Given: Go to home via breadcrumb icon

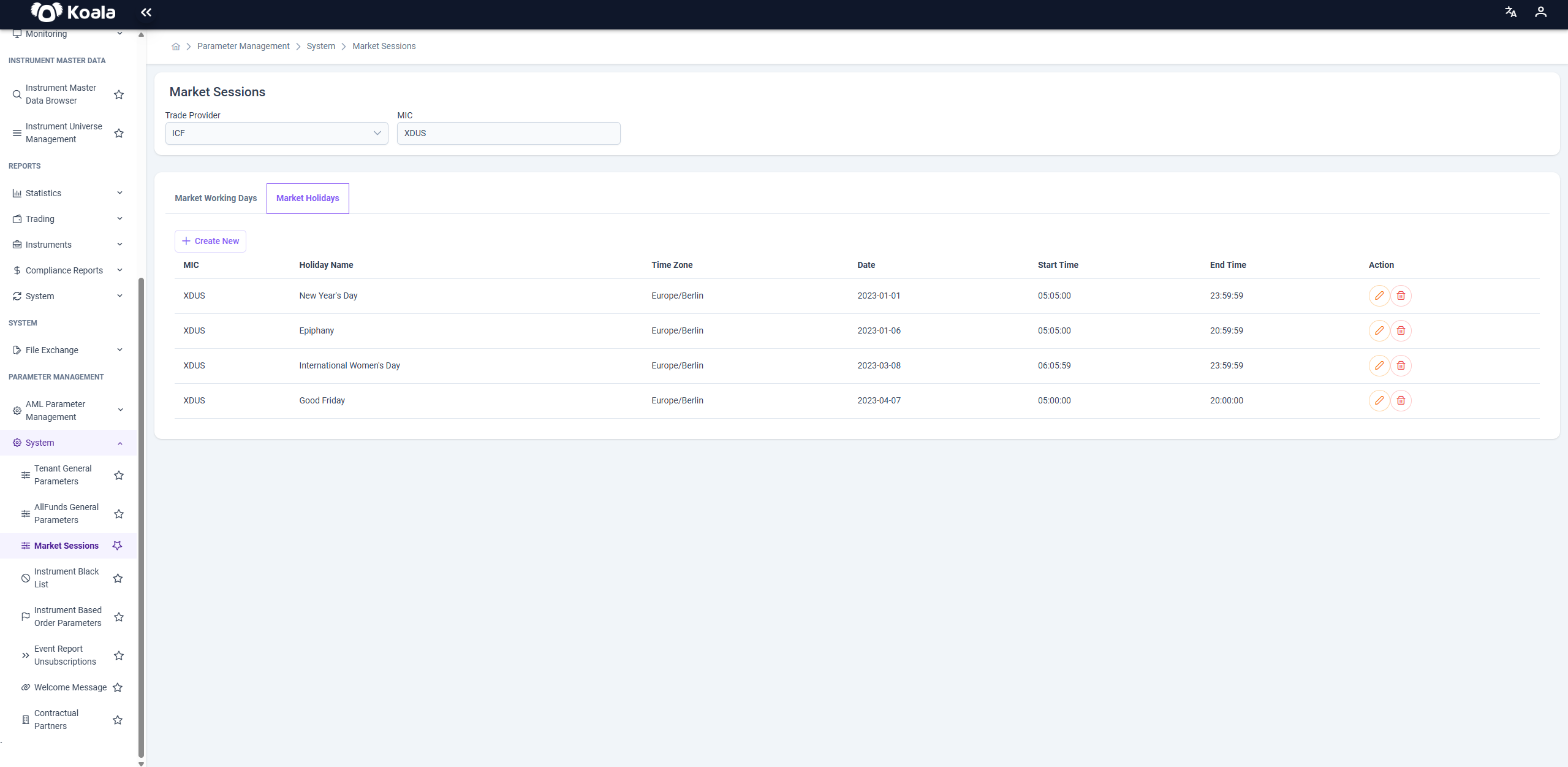Looking at the screenshot, I should pos(176,47).
